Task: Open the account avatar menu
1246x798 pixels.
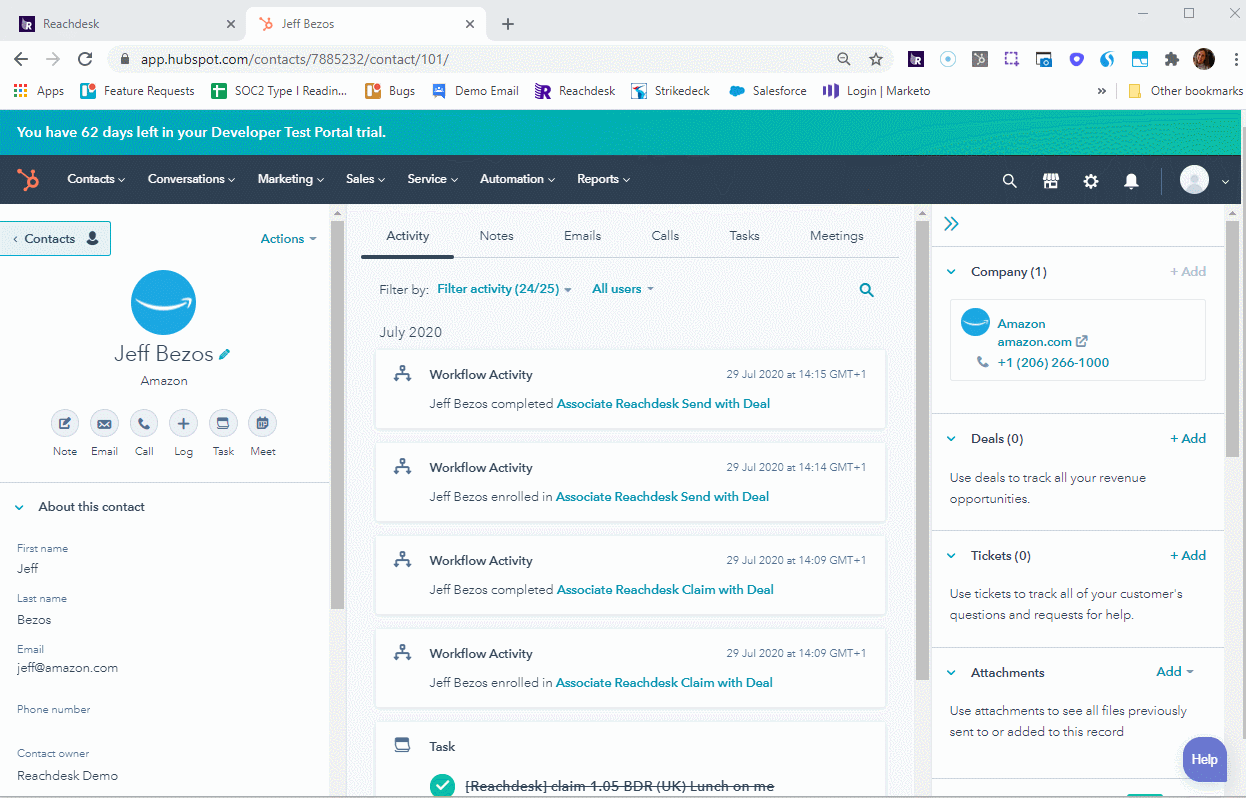Action: pos(1204,180)
